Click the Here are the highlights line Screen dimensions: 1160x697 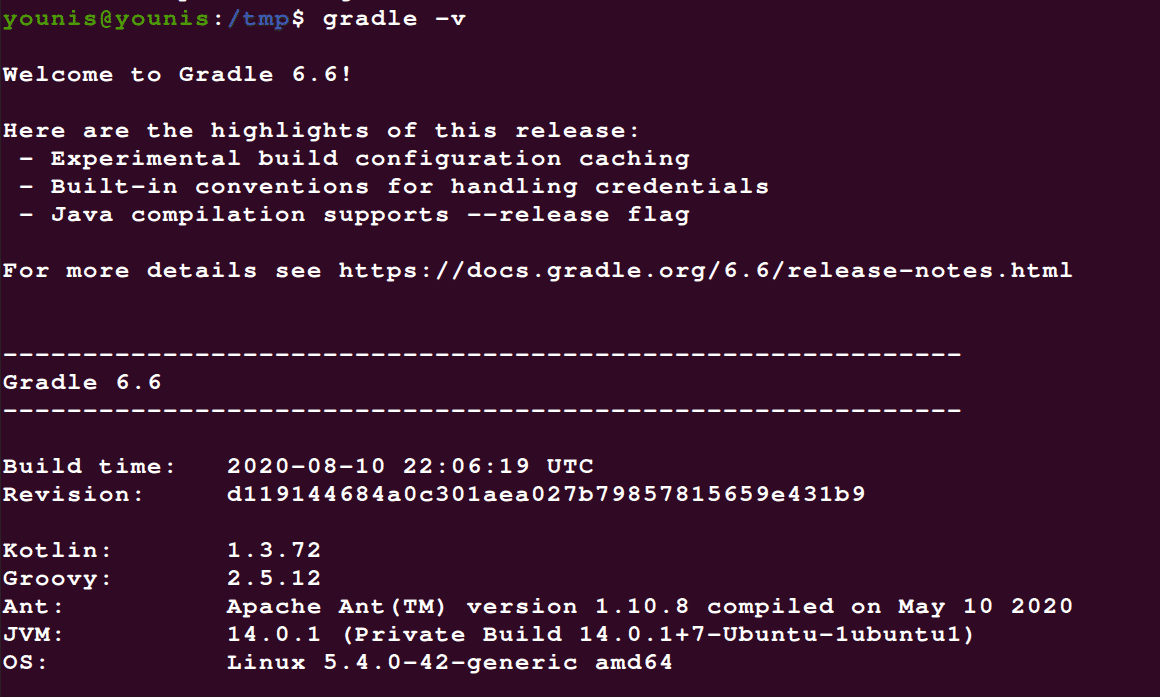[x=321, y=131]
